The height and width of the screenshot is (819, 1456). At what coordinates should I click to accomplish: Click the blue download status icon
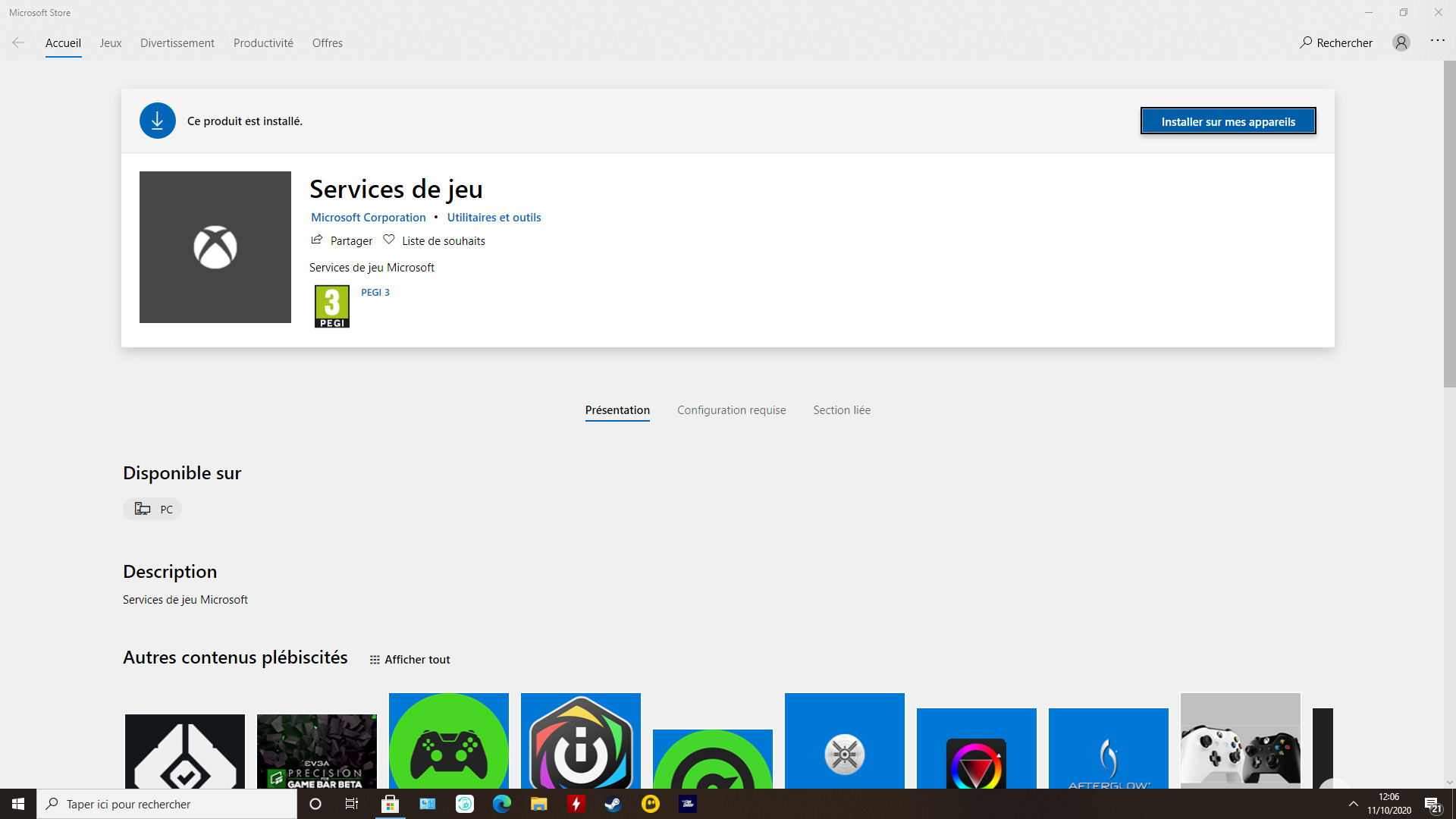pyautogui.click(x=158, y=121)
